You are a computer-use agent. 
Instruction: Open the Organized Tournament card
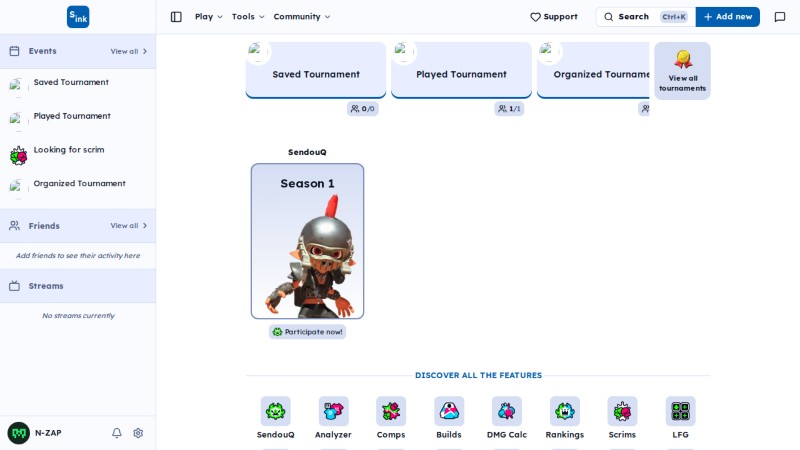[x=593, y=70]
